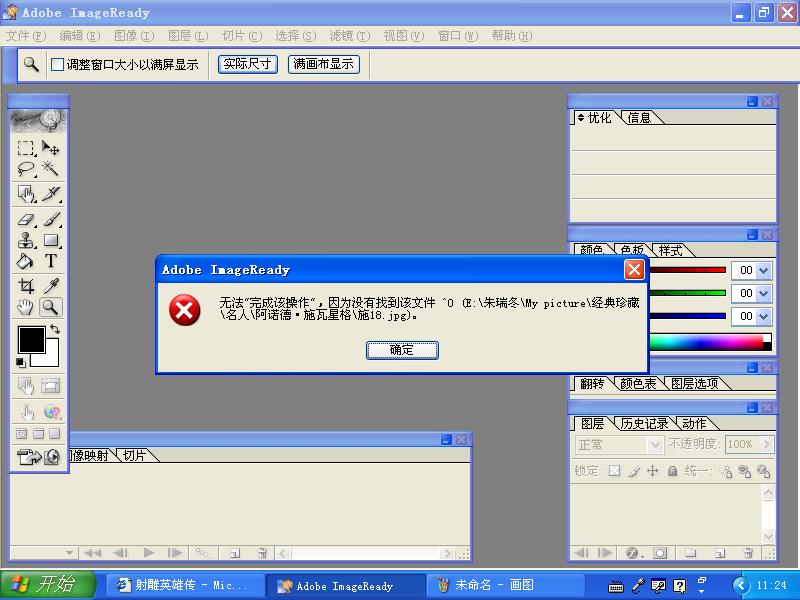
Task: Click the magnifier icon in options bar
Action: pos(32,64)
